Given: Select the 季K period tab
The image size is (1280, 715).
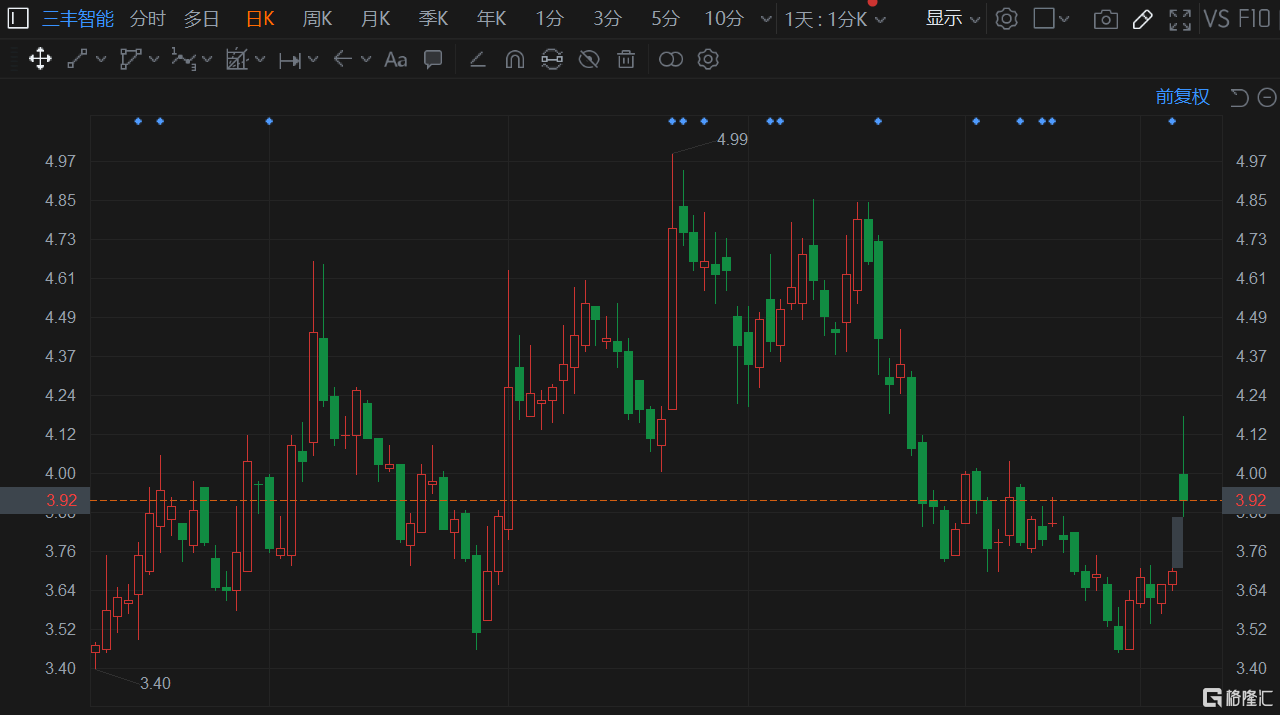Looking at the screenshot, I should tap(433, 18).
